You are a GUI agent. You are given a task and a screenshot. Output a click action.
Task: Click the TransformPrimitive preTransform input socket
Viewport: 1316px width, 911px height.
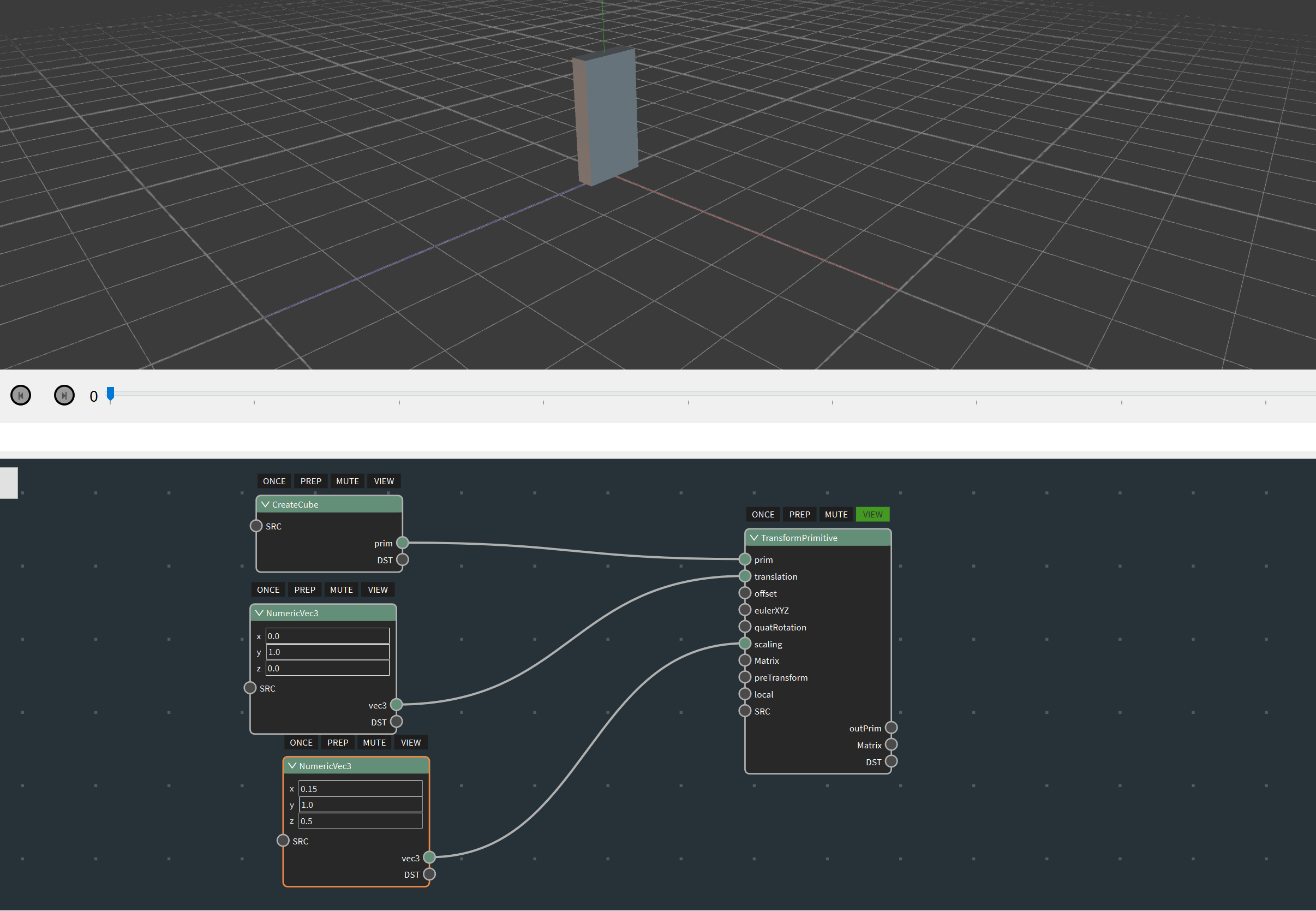pyautogui.click(x=745, y=677)
